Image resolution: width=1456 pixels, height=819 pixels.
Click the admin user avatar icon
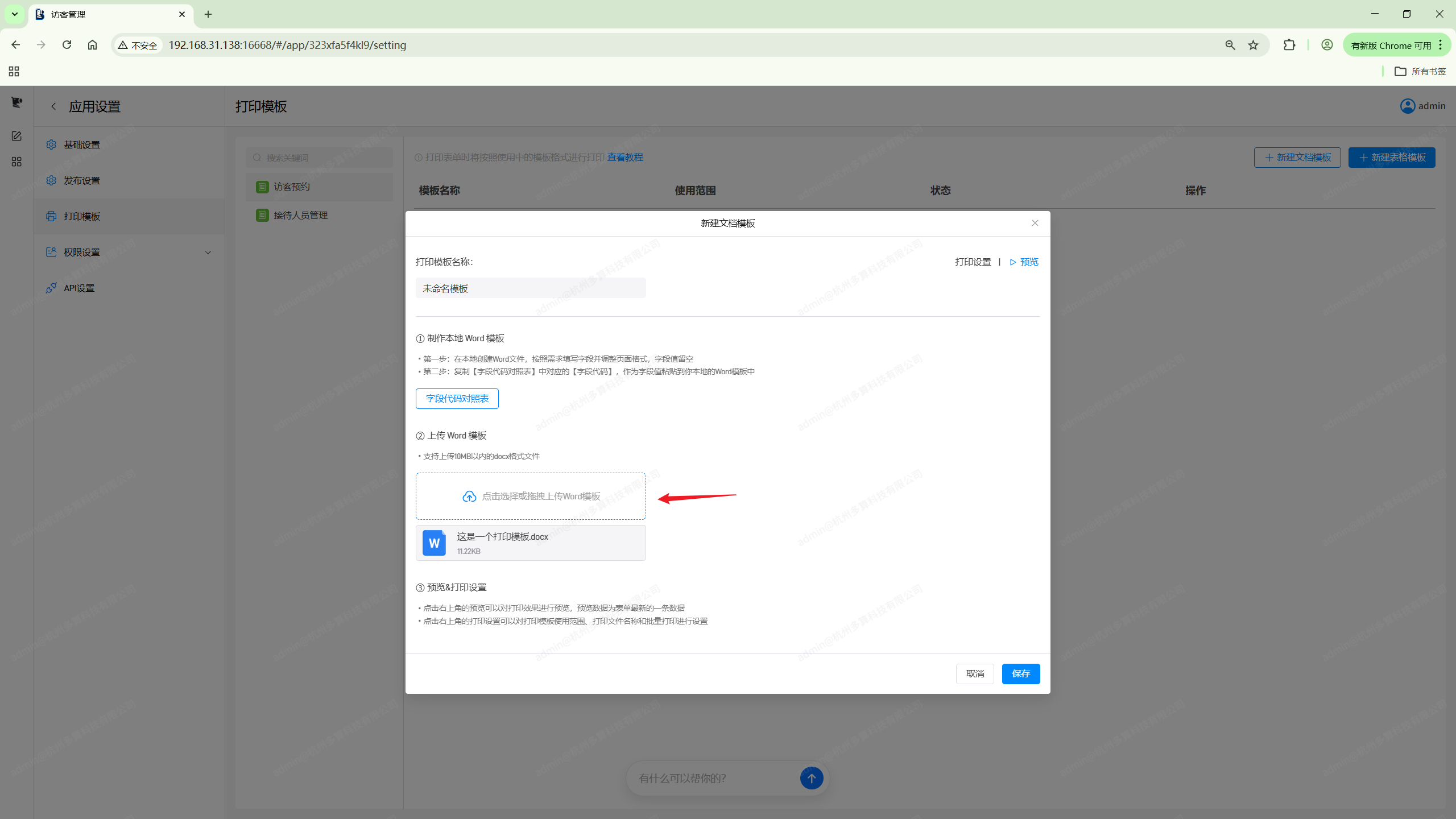pyautogui.click(x=1407, y=106)
